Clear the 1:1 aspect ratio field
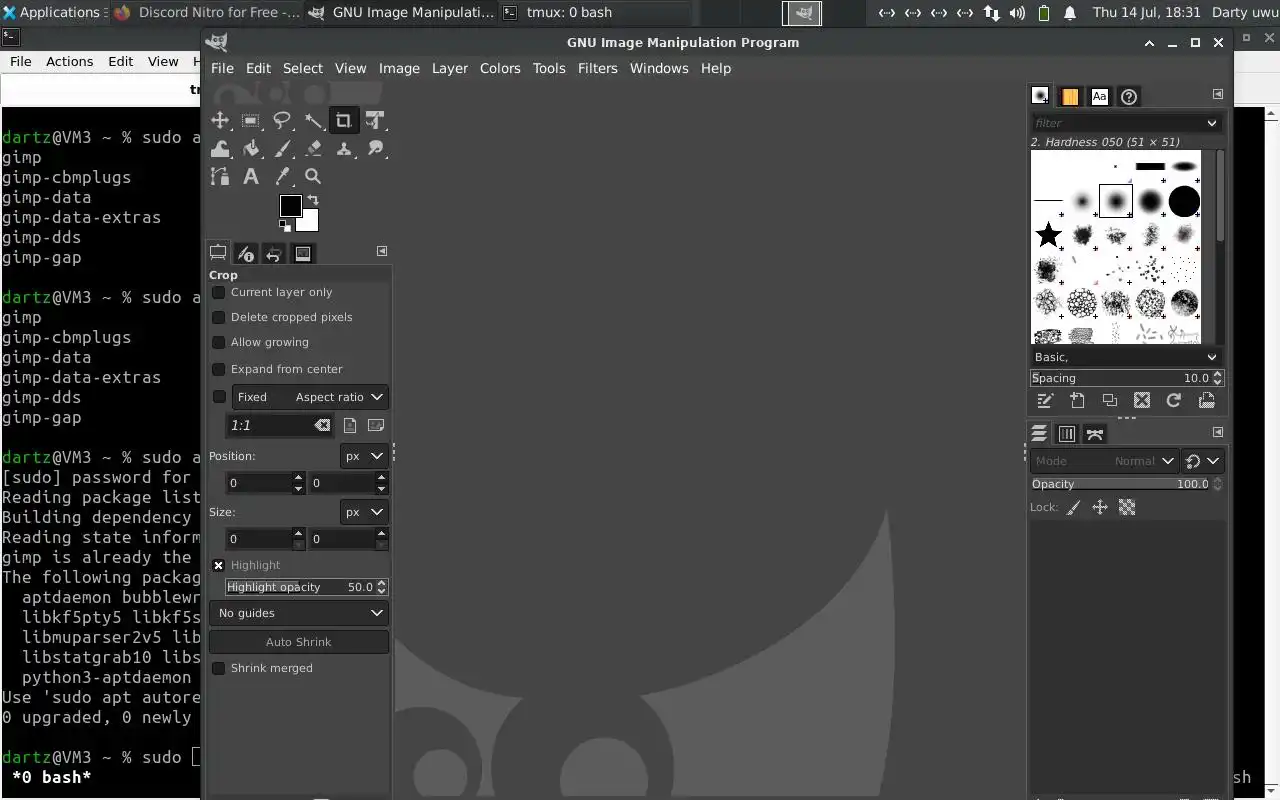The image size is (1280, 800). (322, 425)
